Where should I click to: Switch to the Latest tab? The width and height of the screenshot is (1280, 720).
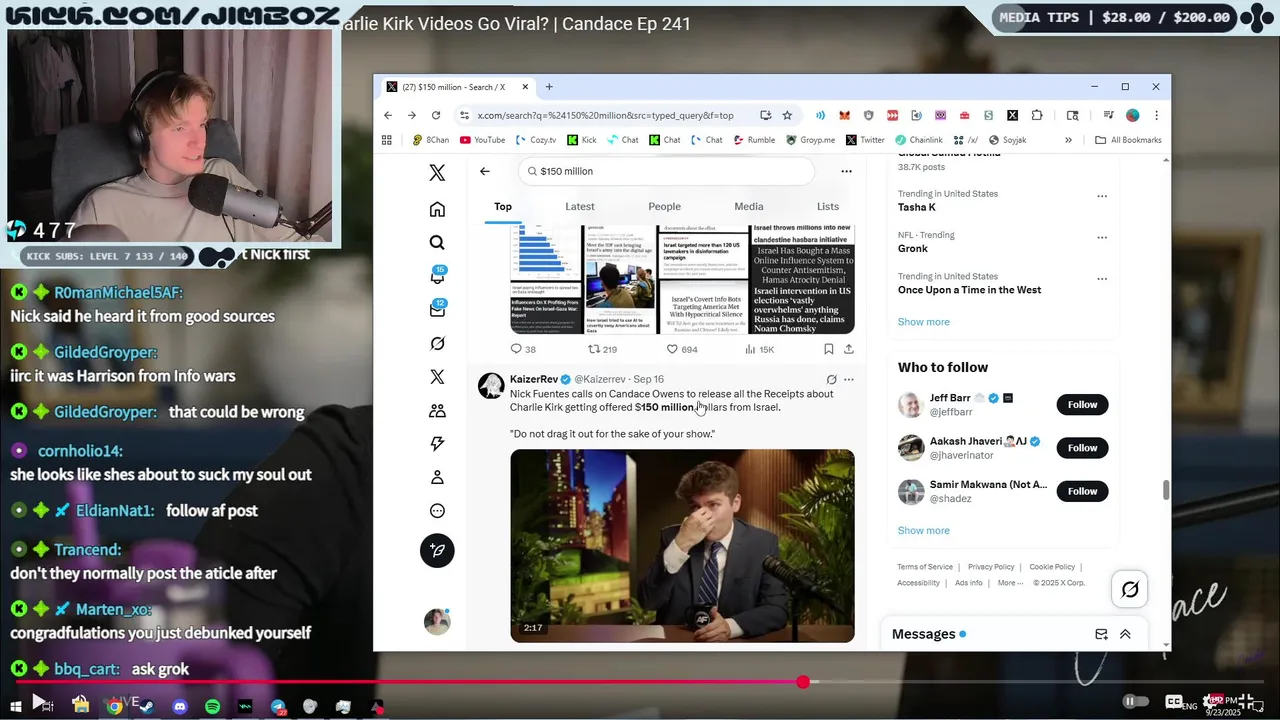coord(580,206)
